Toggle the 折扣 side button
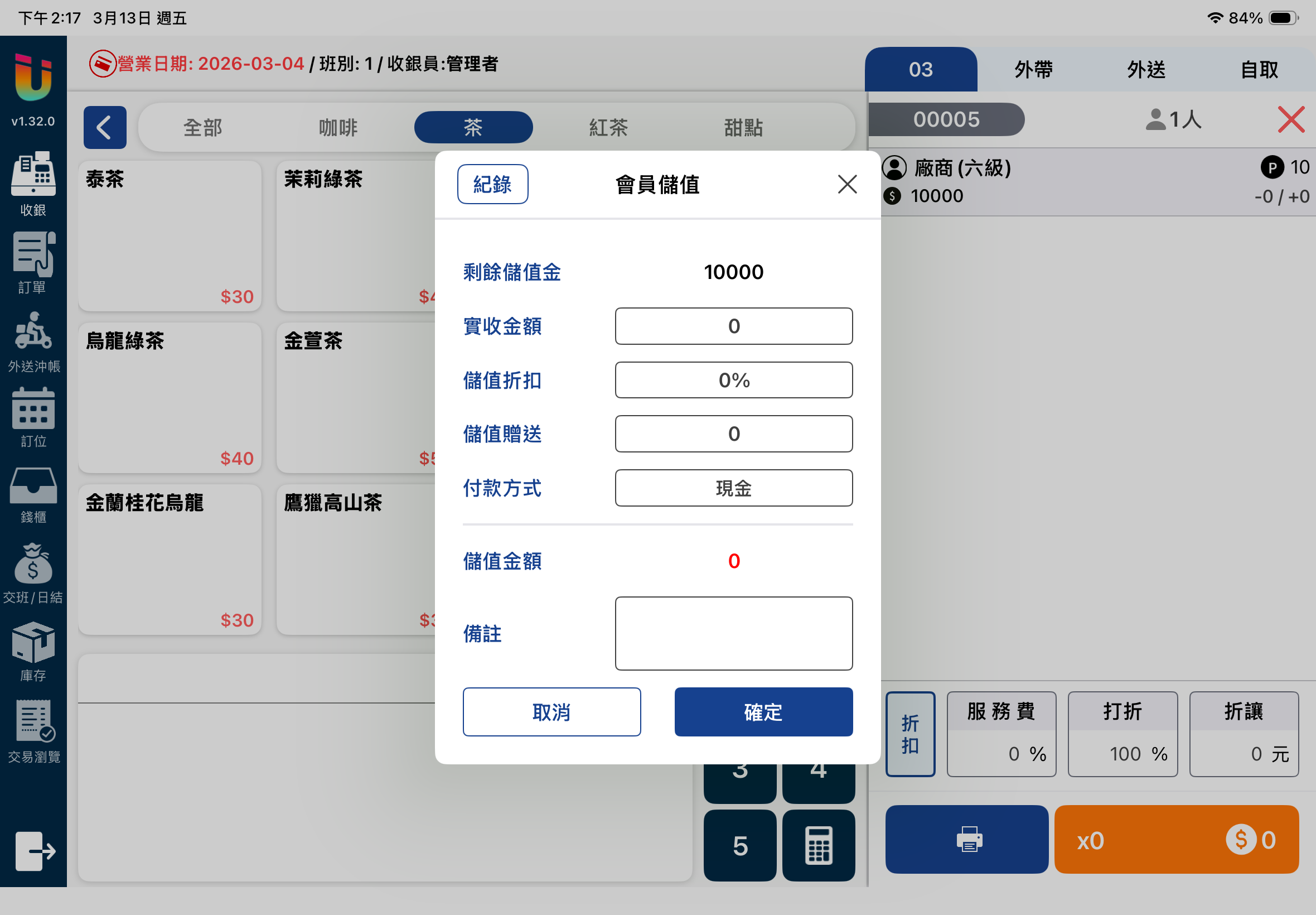The height and width of the screenshot is (915, 1316). pos(910,734)
